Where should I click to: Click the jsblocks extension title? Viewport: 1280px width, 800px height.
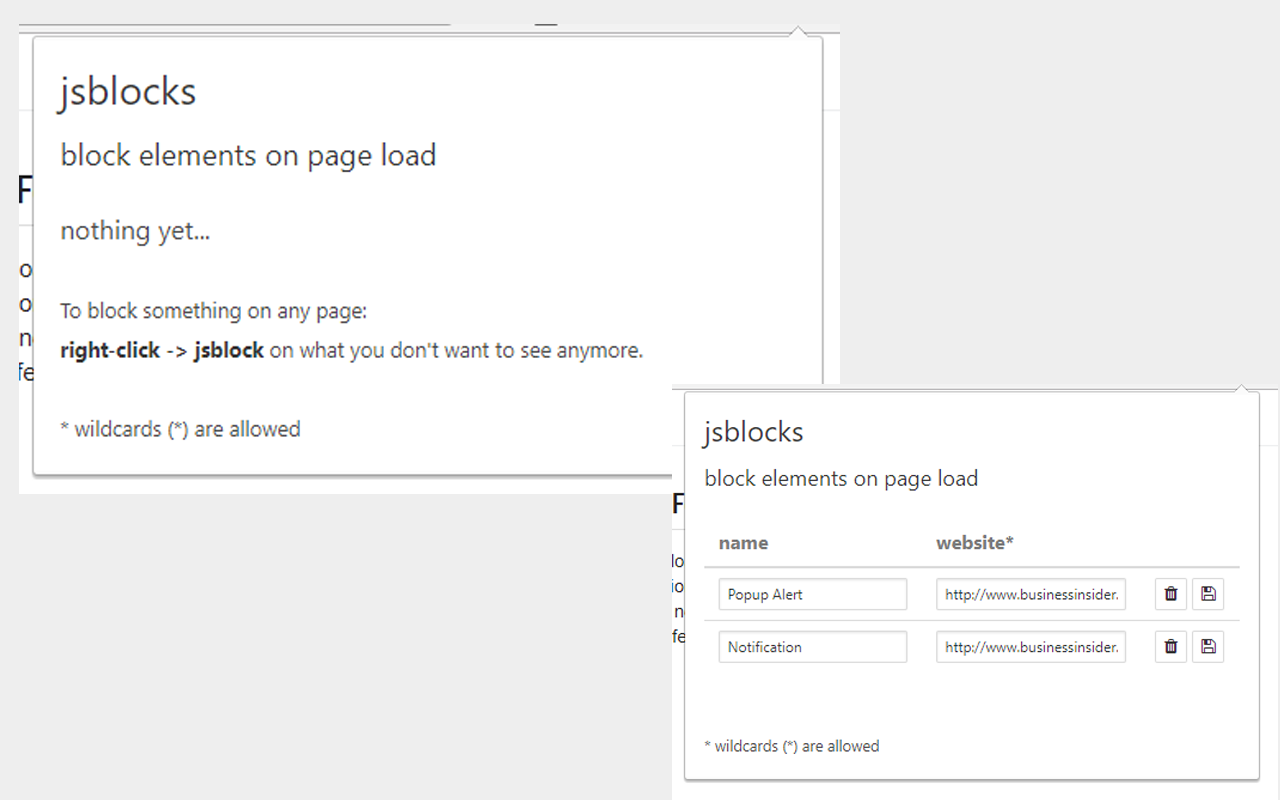click(753, 432)
